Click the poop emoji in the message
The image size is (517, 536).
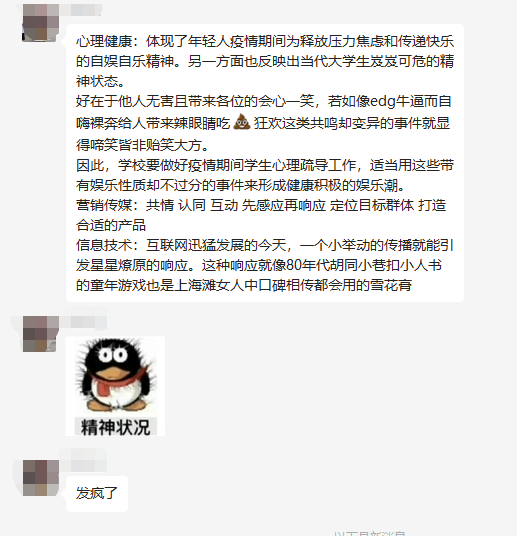[x=242, y=122]
